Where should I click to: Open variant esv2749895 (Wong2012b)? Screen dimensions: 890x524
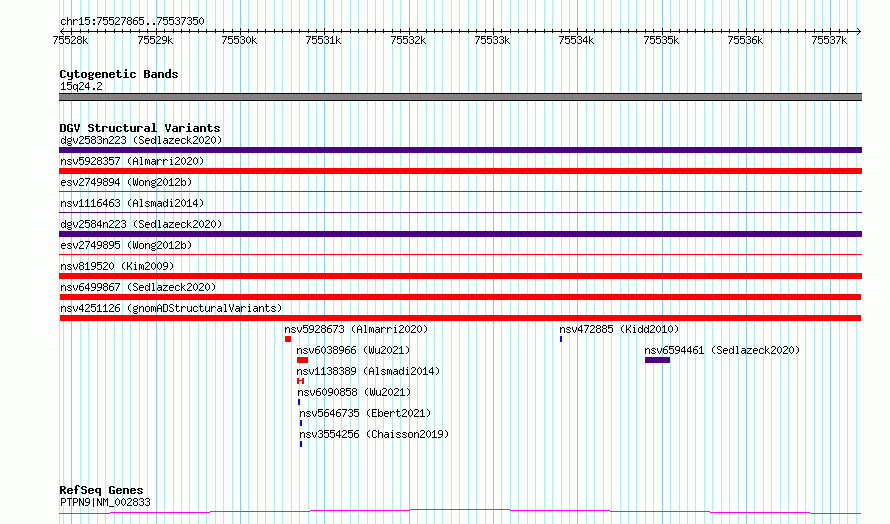(126, 245)
